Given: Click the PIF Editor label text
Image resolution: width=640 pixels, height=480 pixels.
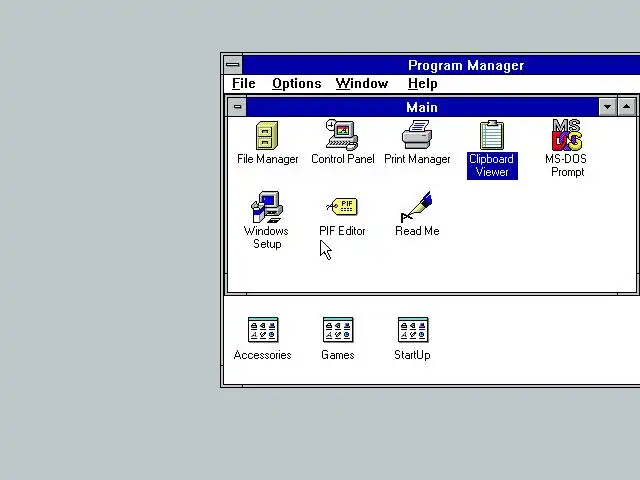Looking at the screenshot, I should 342,231.
